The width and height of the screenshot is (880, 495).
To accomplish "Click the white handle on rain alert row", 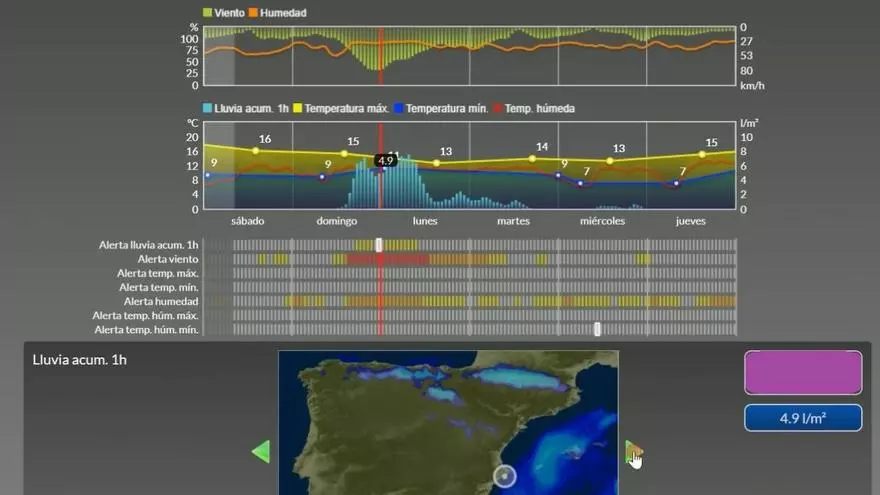I will [x=379, y=245].
